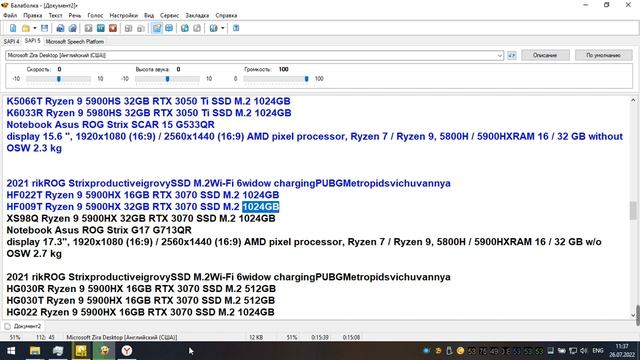Click the ENG language indicator

(598, 351)
